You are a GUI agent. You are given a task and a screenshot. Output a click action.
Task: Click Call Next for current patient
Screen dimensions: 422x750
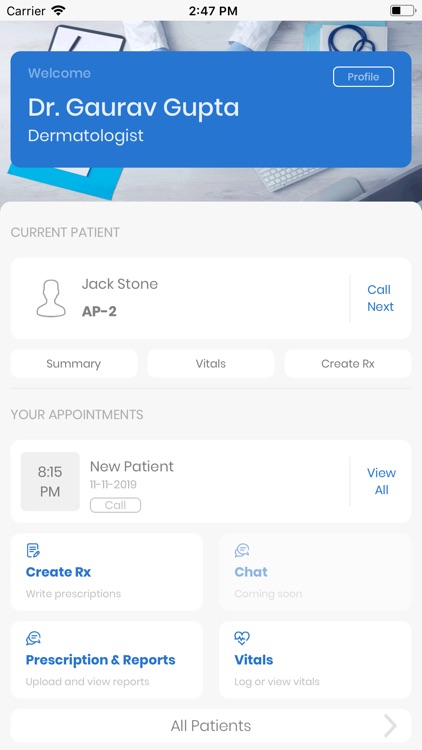pos(380,298)
